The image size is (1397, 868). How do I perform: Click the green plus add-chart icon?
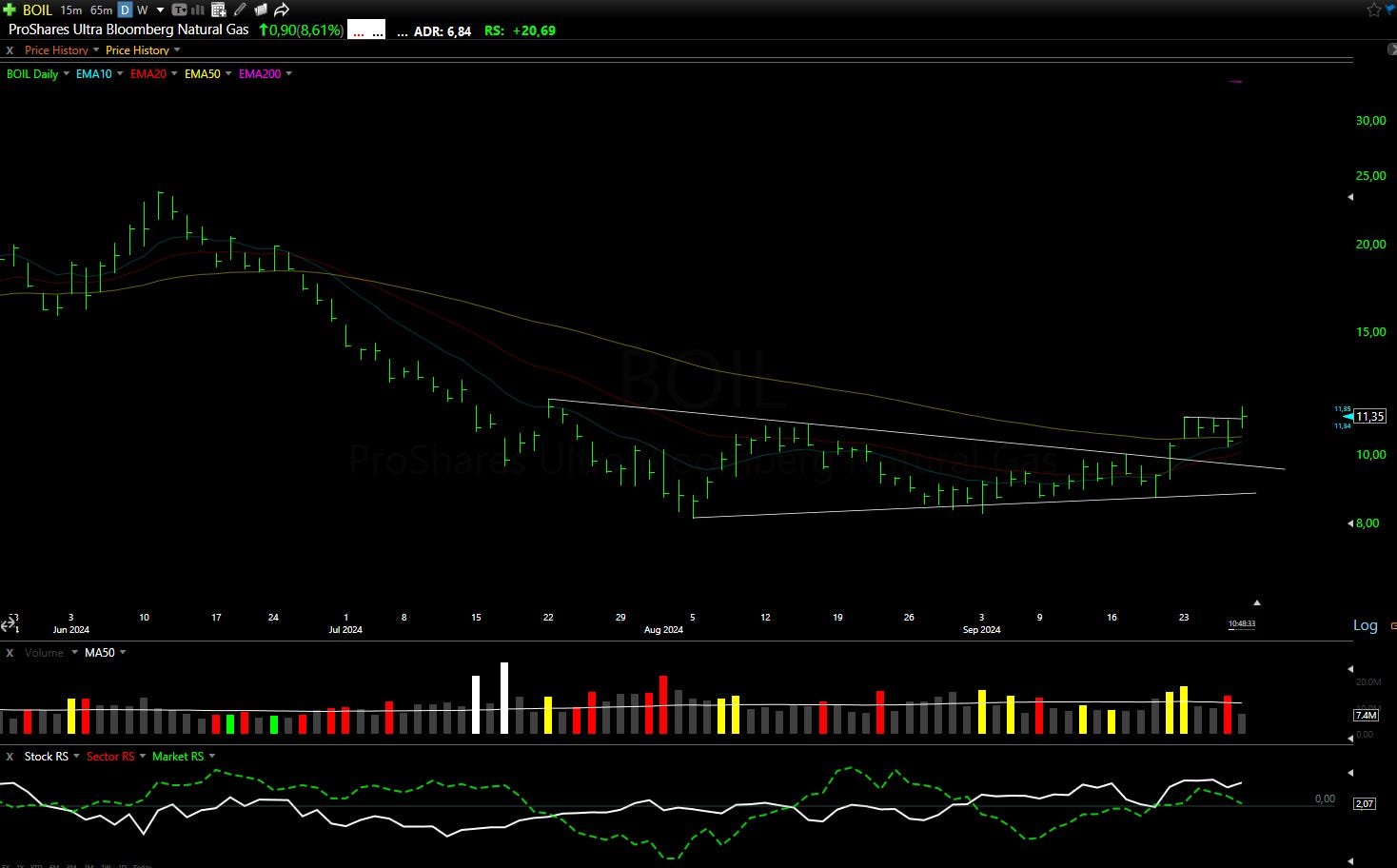pos(10,10)
